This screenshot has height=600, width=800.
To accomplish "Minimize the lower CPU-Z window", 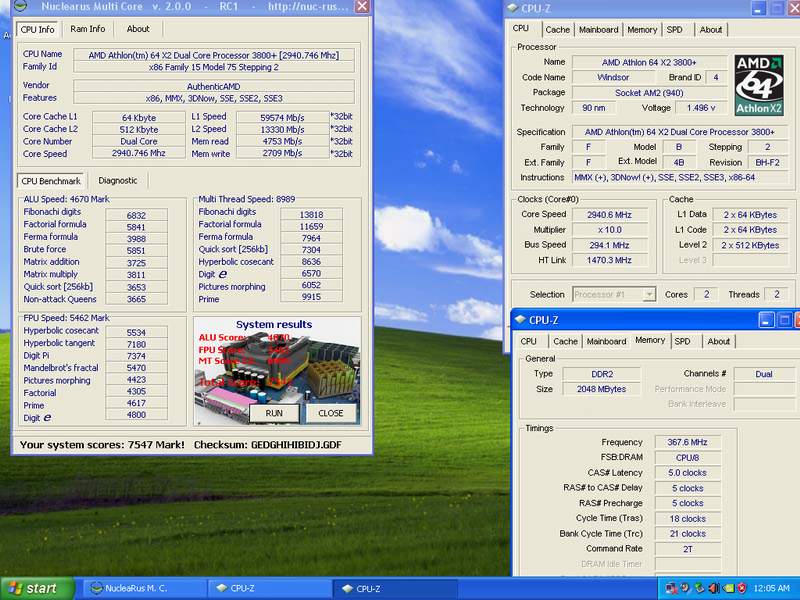I will [x=766, y=320].
